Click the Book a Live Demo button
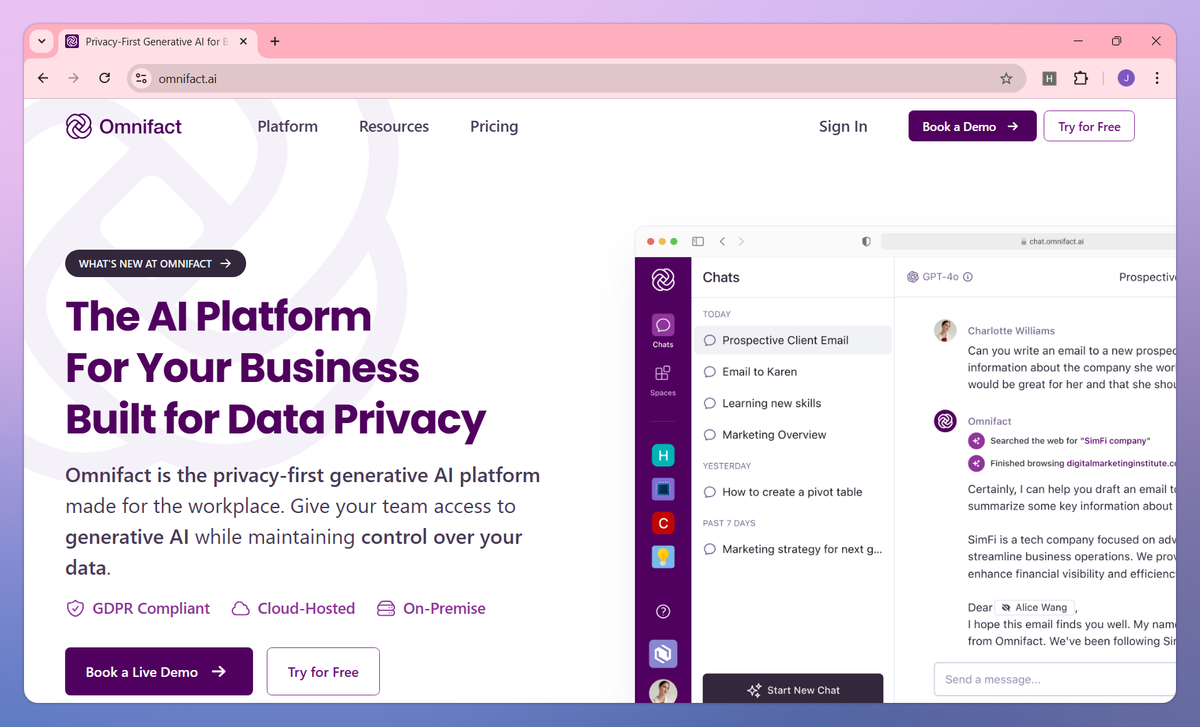 tap(159, 672)
